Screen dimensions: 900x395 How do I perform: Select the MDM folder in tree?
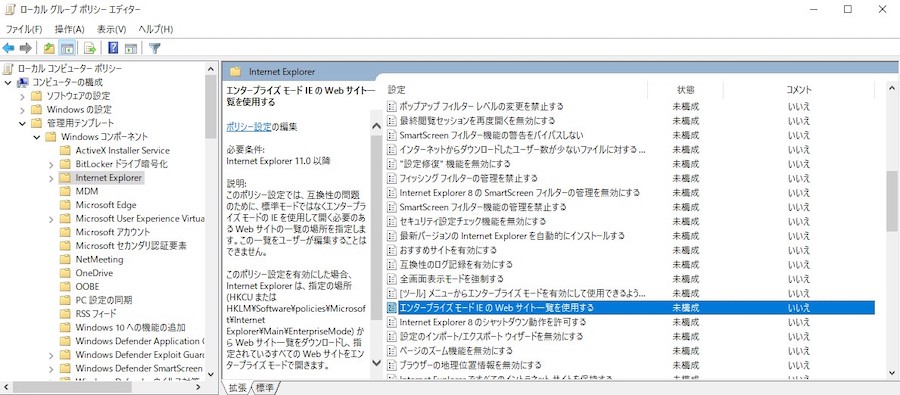pyautogui.click(x=87, y=191)
